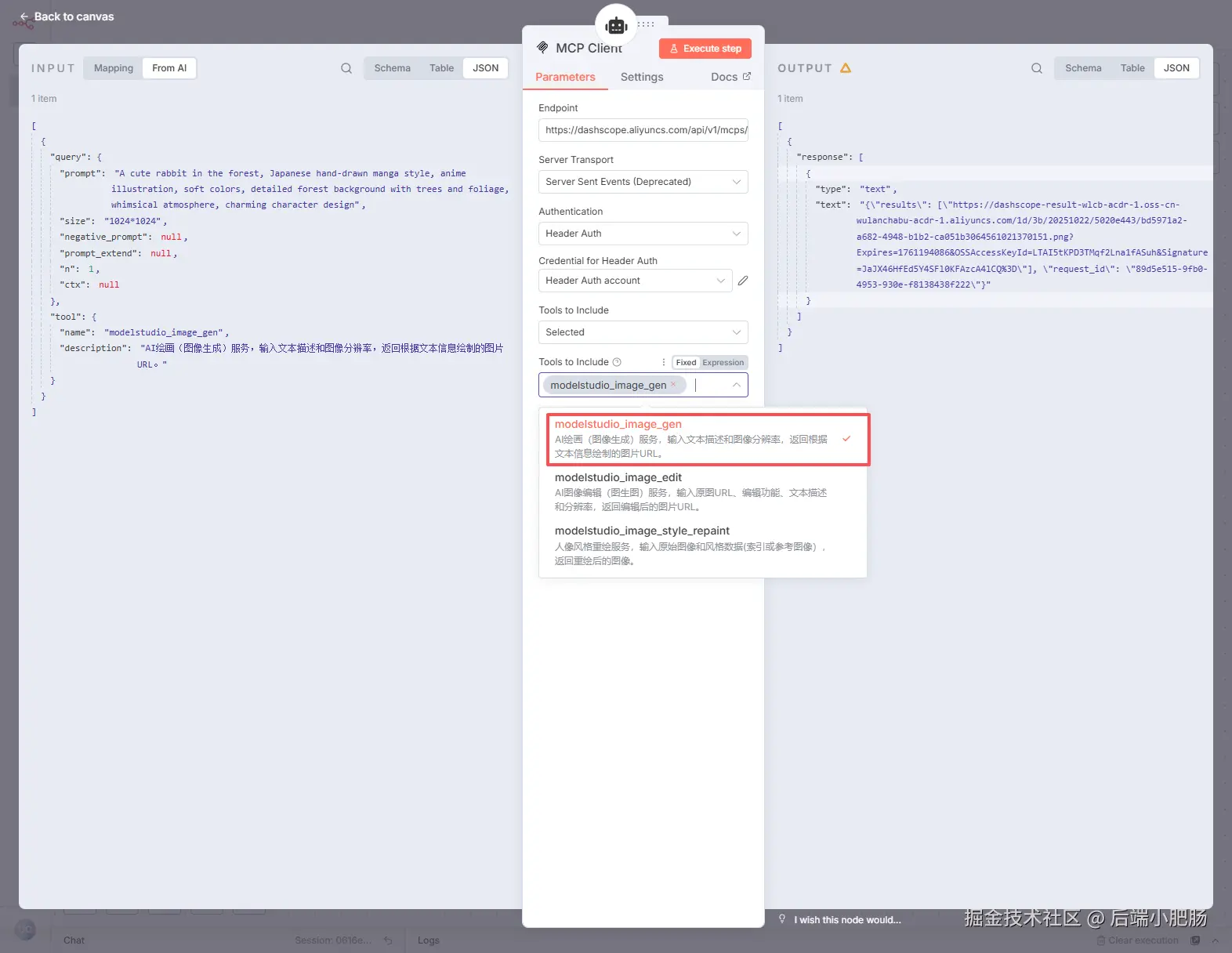
Task: Open the Chat panel at bottom
Action: click(x=74, y=940)
